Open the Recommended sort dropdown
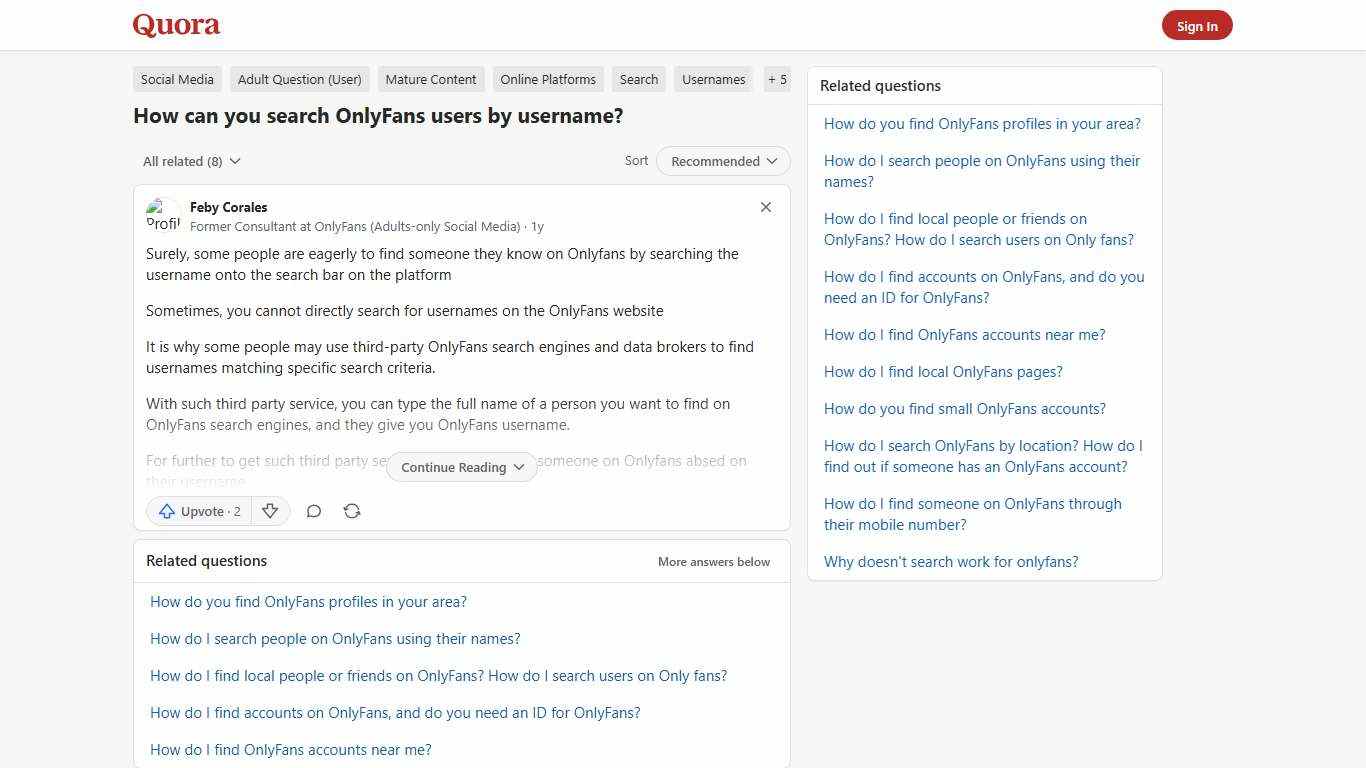The image size is (1366, 768). (x=722, y=160)
